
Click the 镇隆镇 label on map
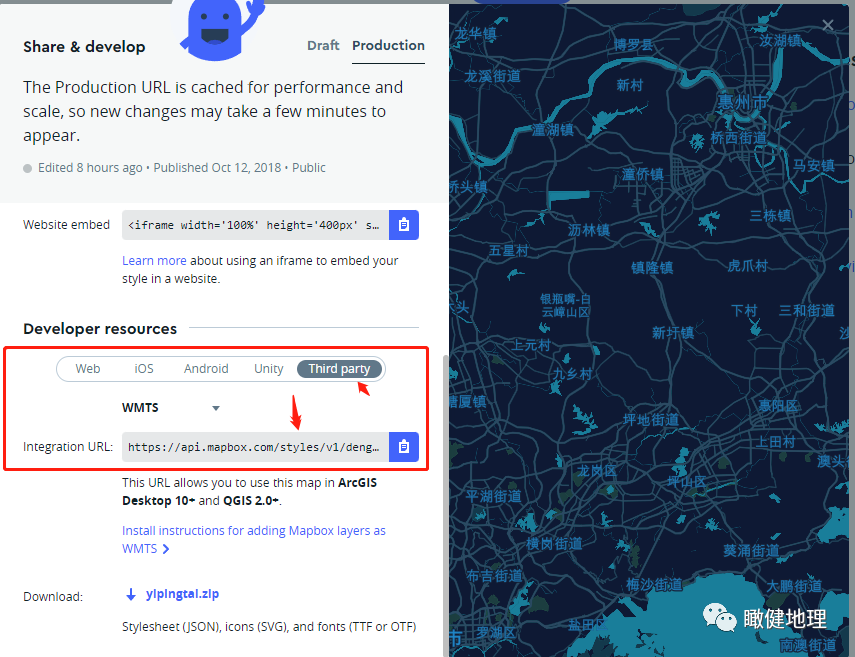[x=652, y=268]
